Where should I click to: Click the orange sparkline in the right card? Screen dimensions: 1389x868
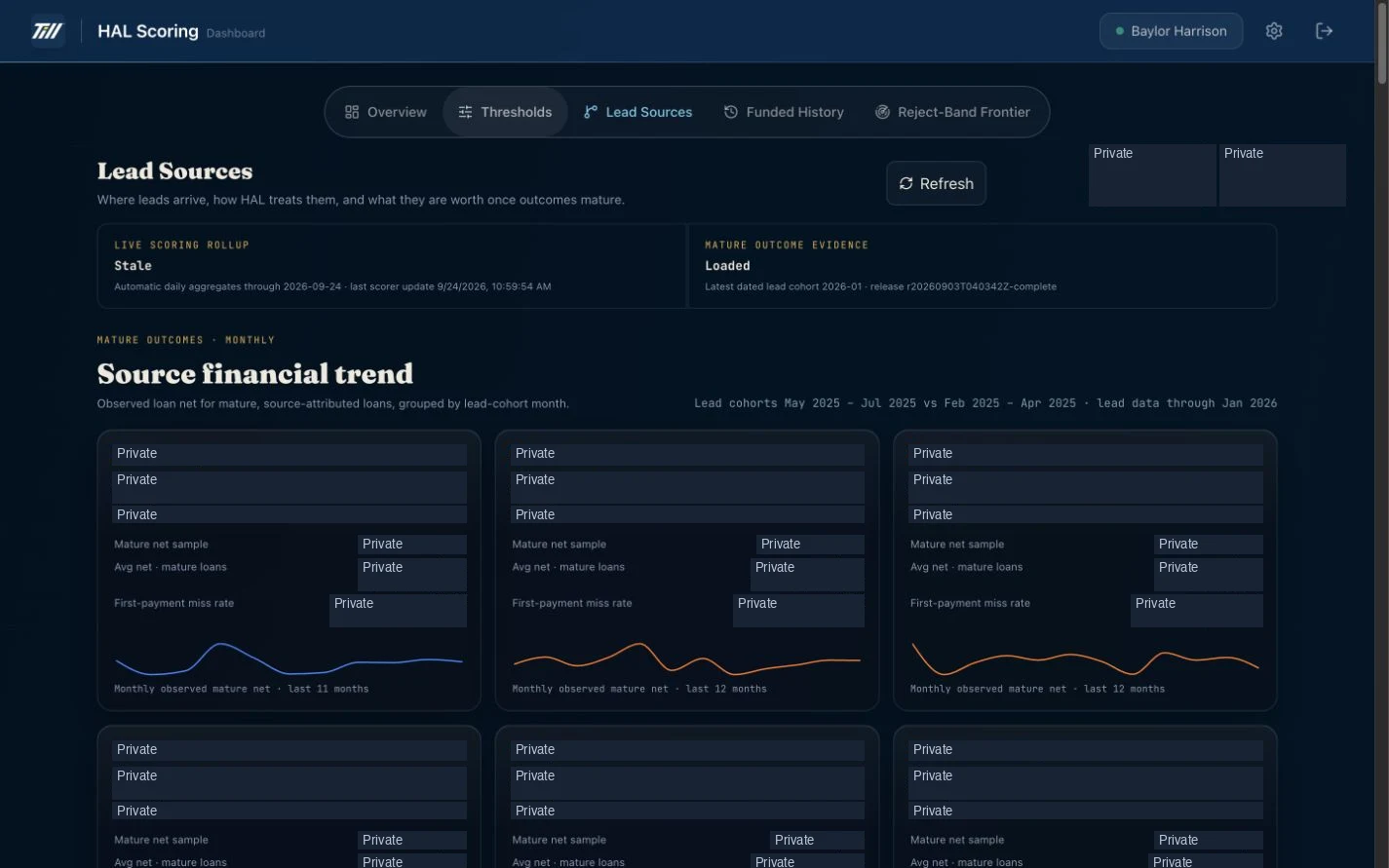pos(1085,659)
